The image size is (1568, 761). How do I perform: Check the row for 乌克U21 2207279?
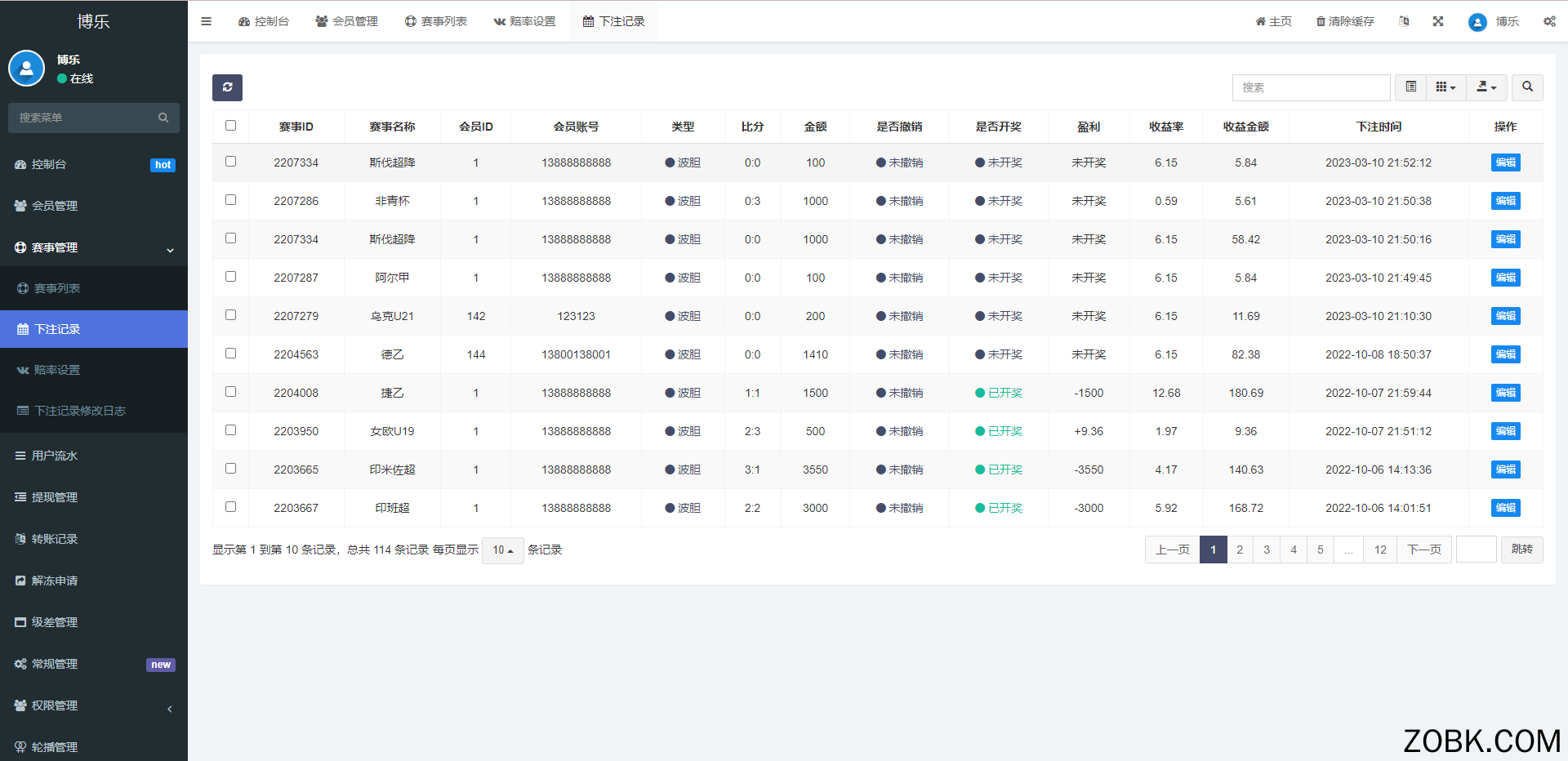pyautogui.click(x=230, y=315)
